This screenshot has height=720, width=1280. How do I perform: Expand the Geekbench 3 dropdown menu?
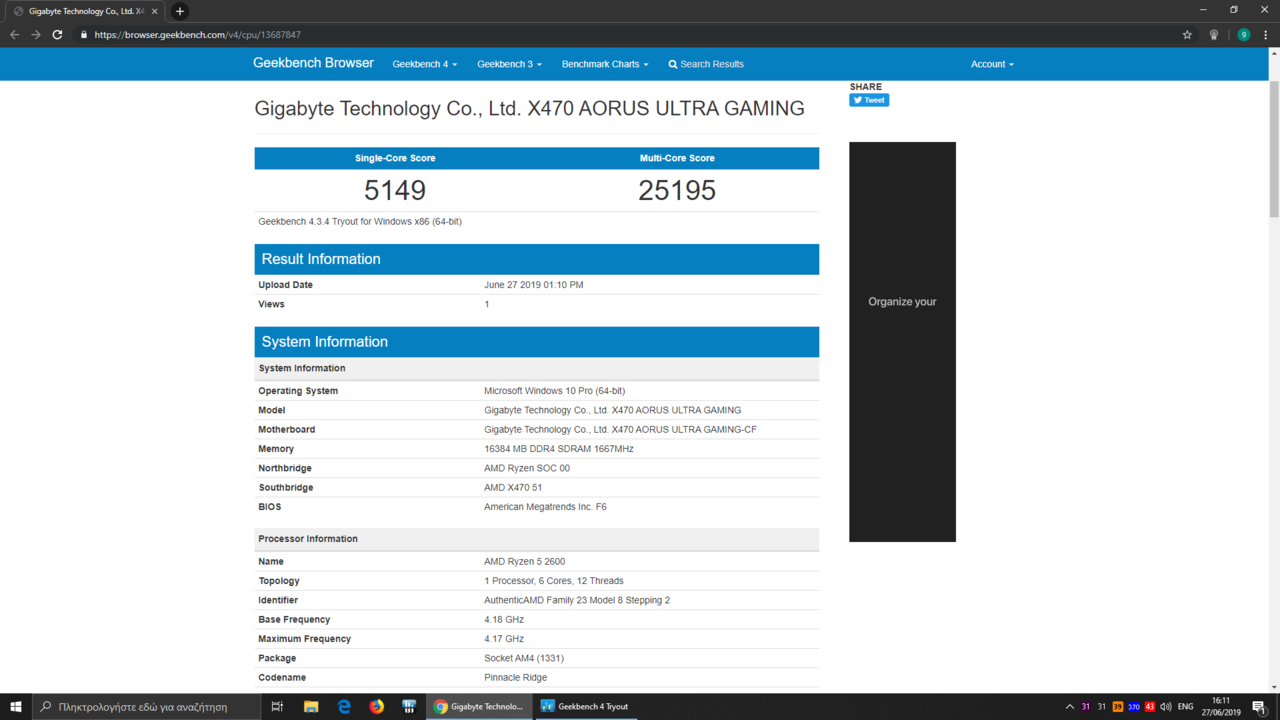(509, 64)
